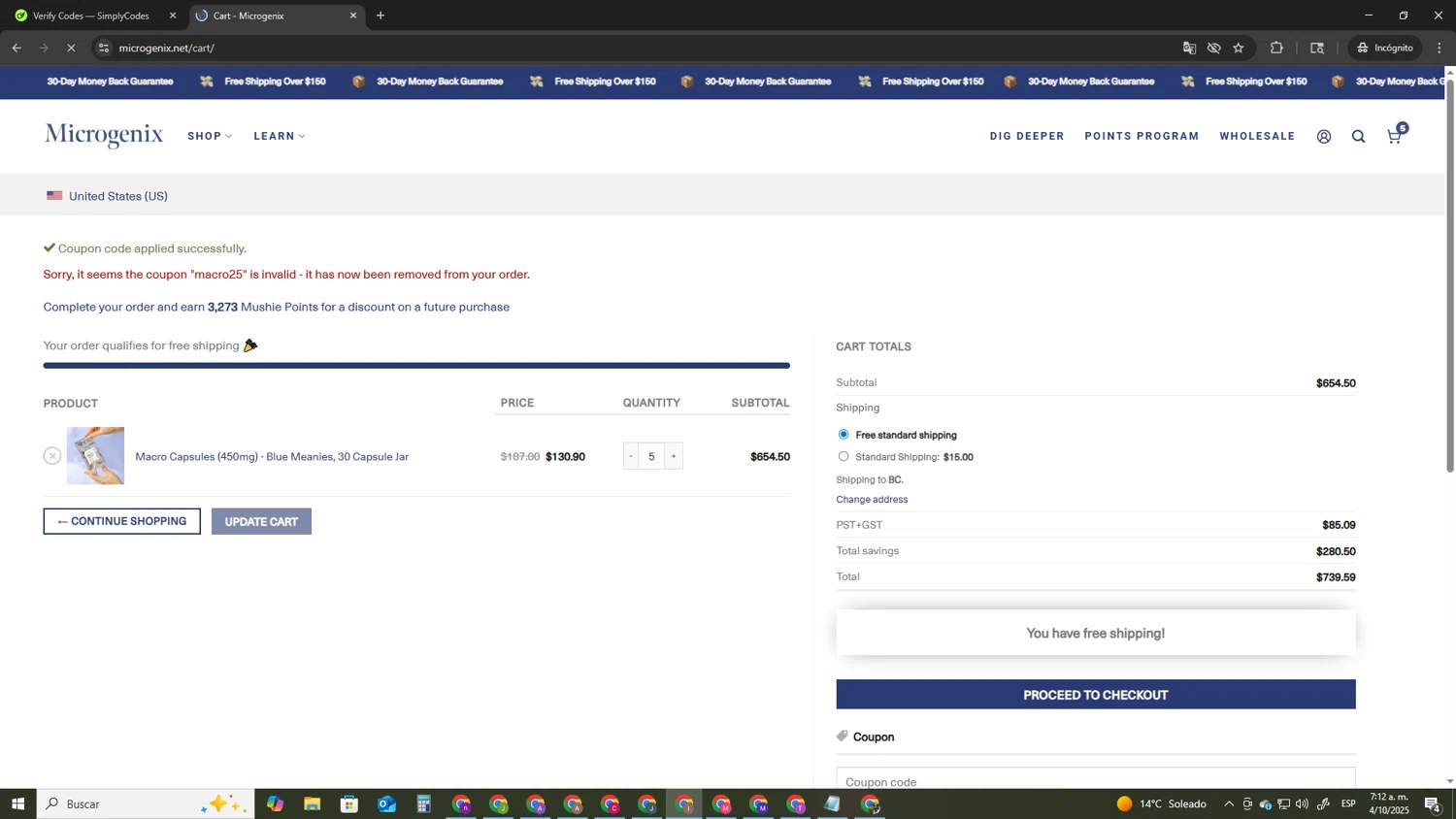Open the POINTS PROGRAM page
This screenshot has width=1456, height=819.
(x=1142, y=136)
